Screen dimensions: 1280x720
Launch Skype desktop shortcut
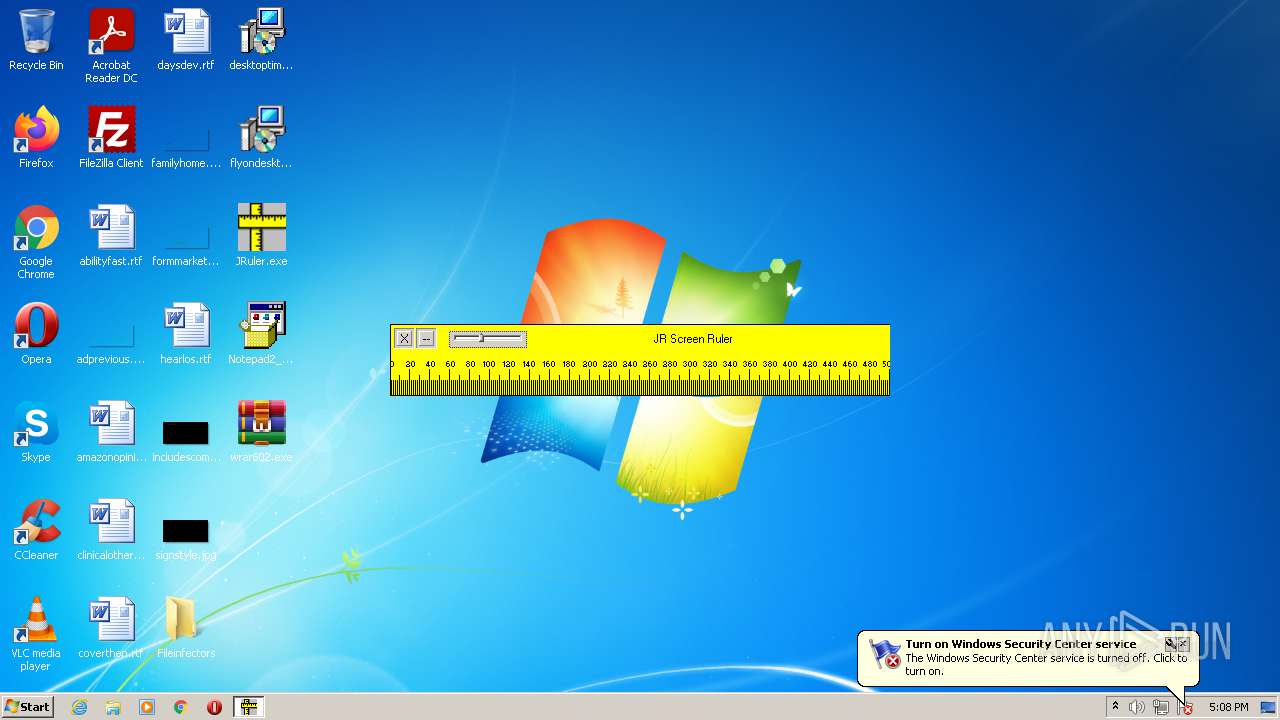[x=36, y=432]
